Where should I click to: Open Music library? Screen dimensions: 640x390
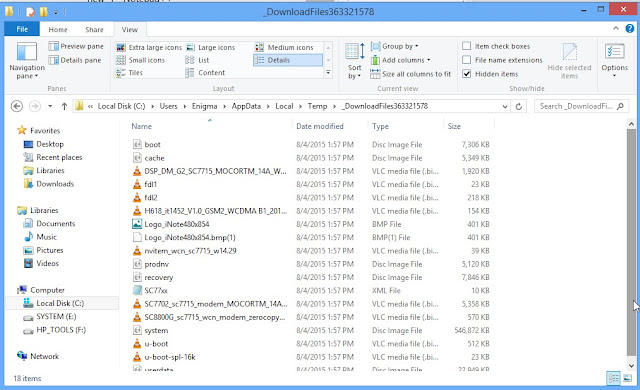click(x=46, y=237)
